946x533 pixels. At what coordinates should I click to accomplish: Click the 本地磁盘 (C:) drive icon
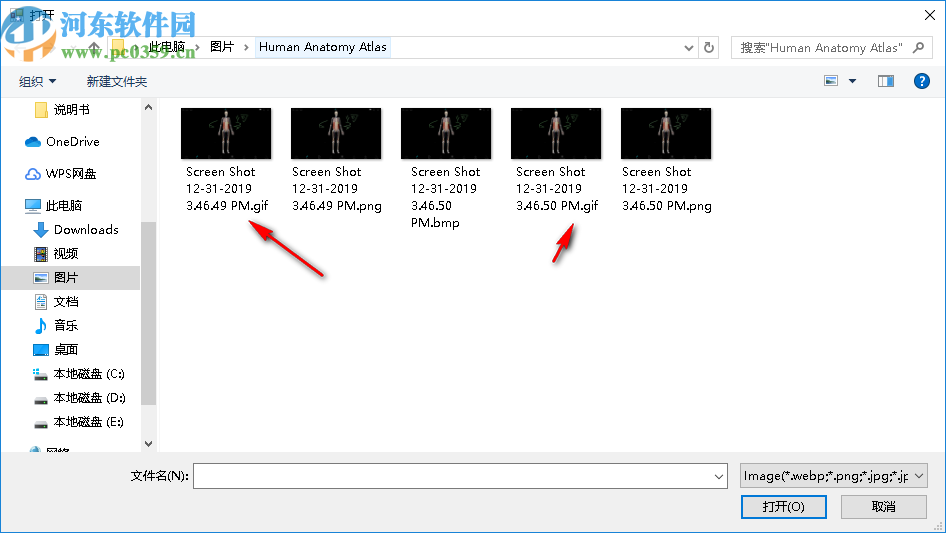point(40,375)
